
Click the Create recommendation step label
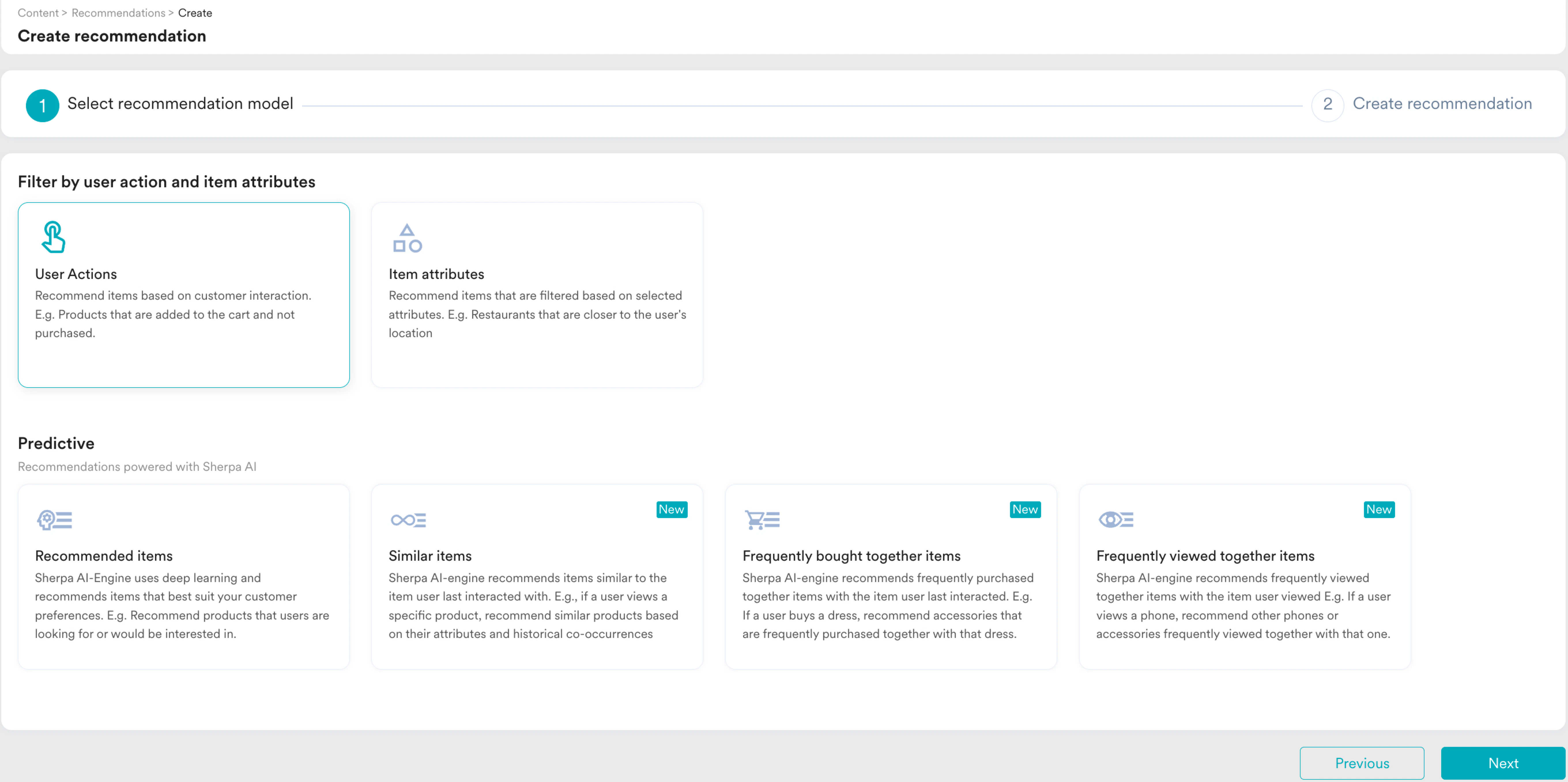(x=1441, y=103)
